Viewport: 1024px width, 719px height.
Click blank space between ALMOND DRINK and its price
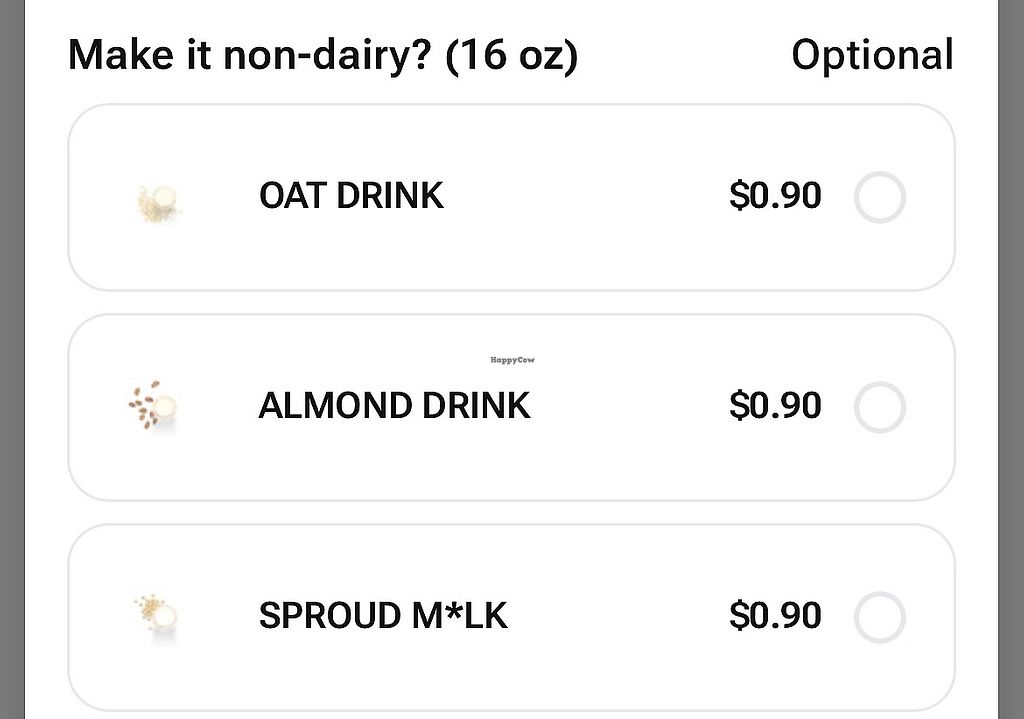point(630,407)
